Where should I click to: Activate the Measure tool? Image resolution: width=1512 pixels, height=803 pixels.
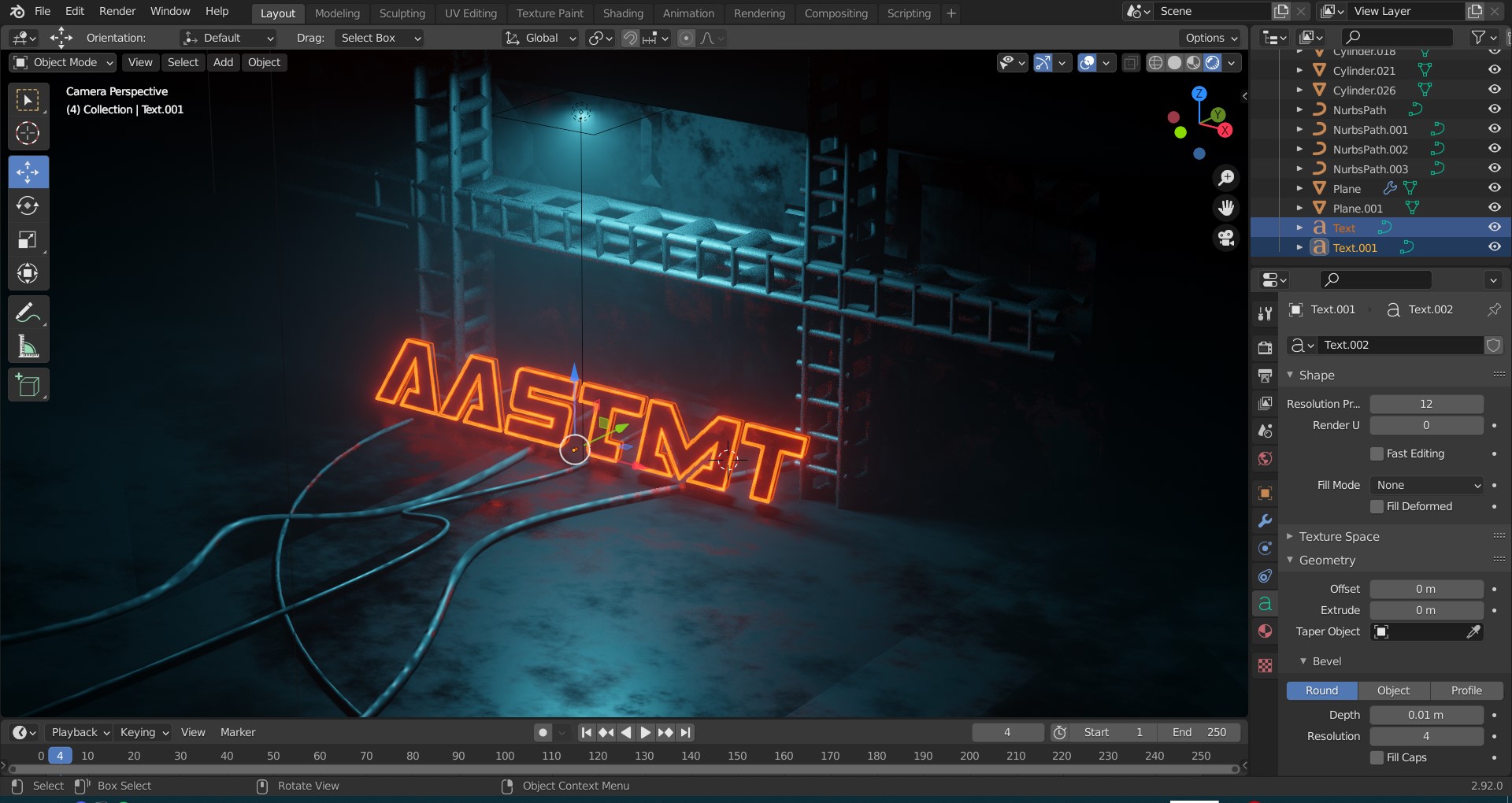point(28,347)
